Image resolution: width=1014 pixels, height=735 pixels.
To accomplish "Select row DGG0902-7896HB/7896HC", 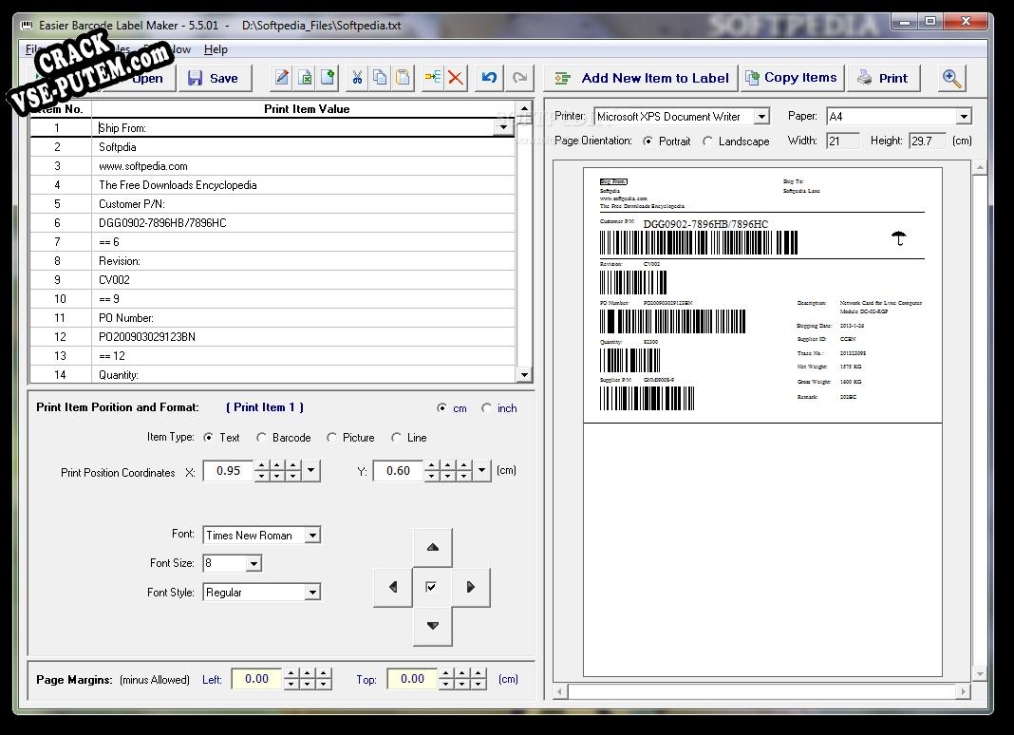I will (272, 223).
